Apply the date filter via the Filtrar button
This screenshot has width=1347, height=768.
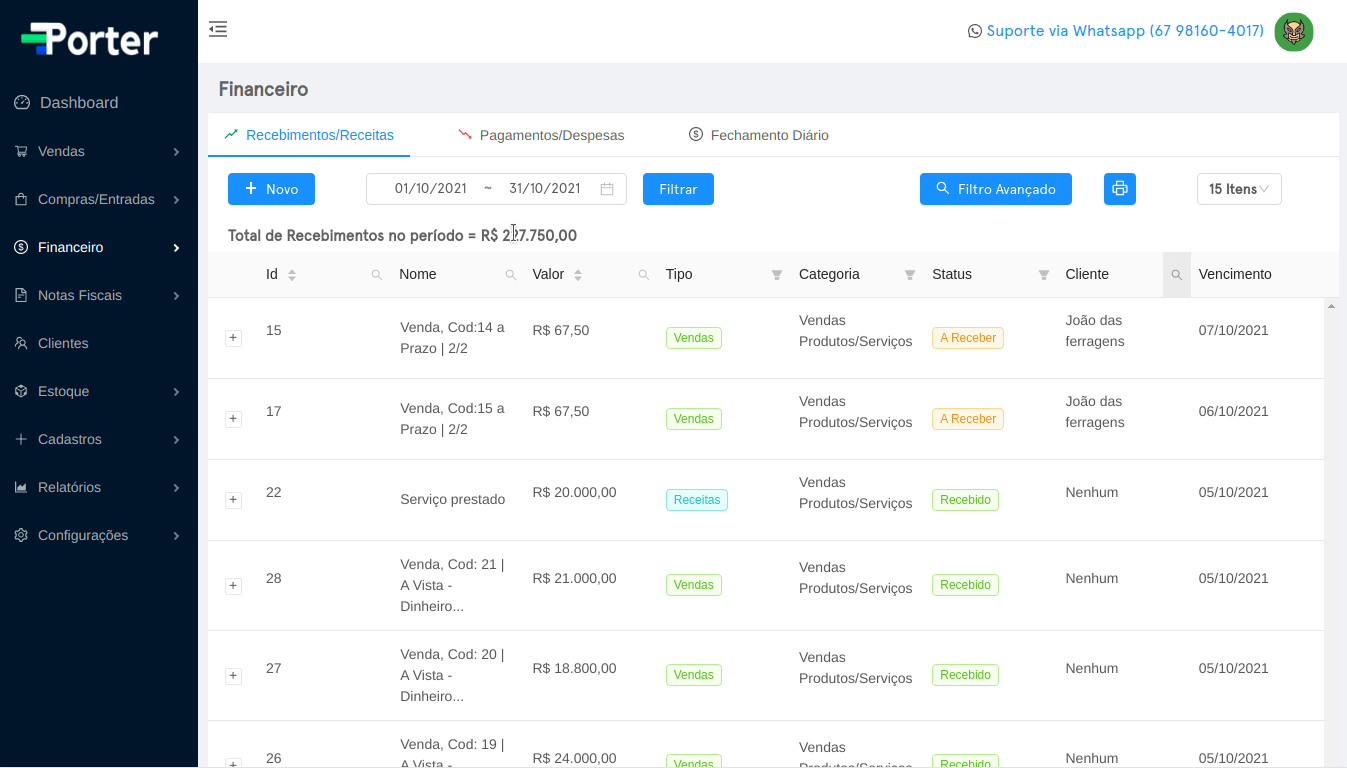678,188
